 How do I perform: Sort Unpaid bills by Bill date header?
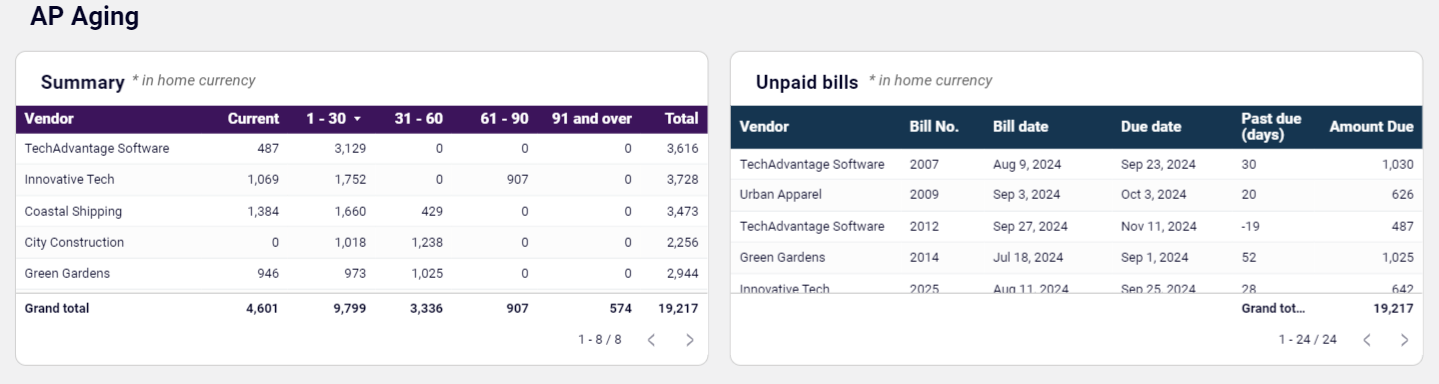[1020, 127]
